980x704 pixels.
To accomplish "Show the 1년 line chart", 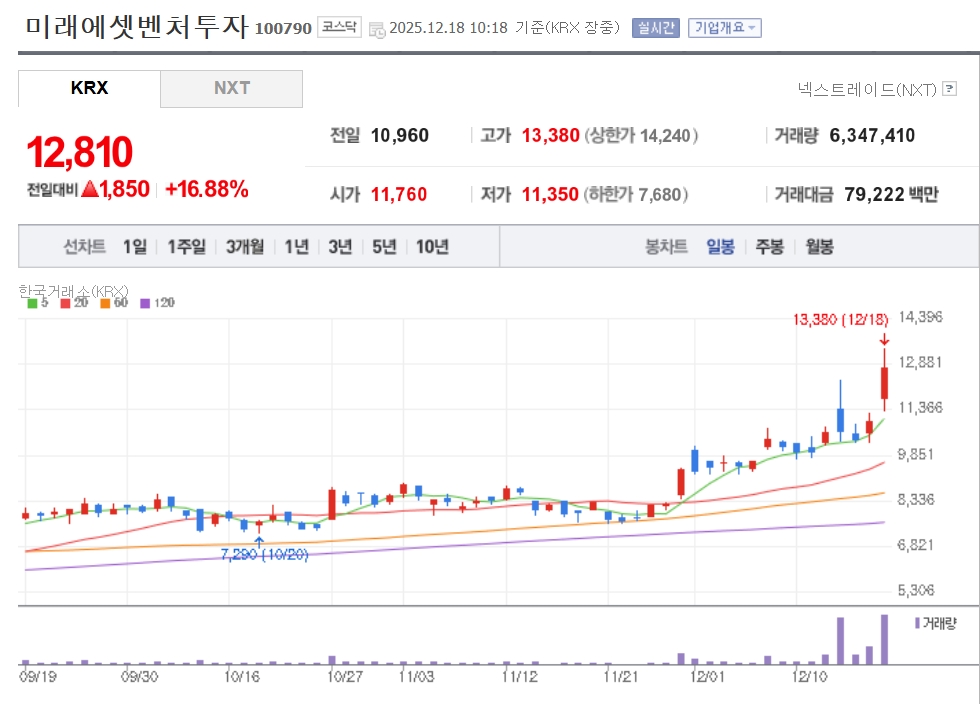I will click(296, 247).
